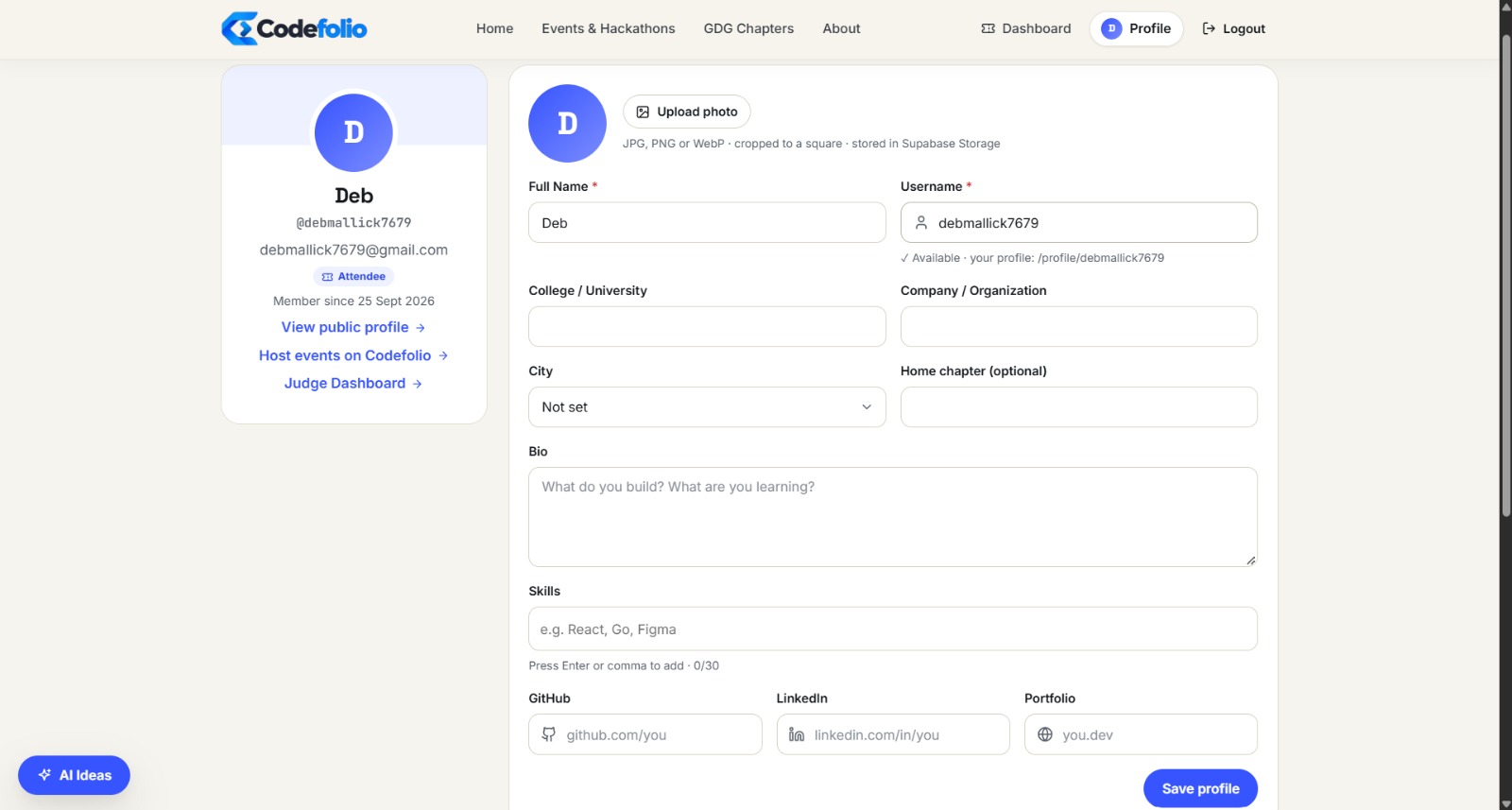Open Events & Hackathons page
The width and height of the screenshot is (1512, 810).
tap(609, 28)
